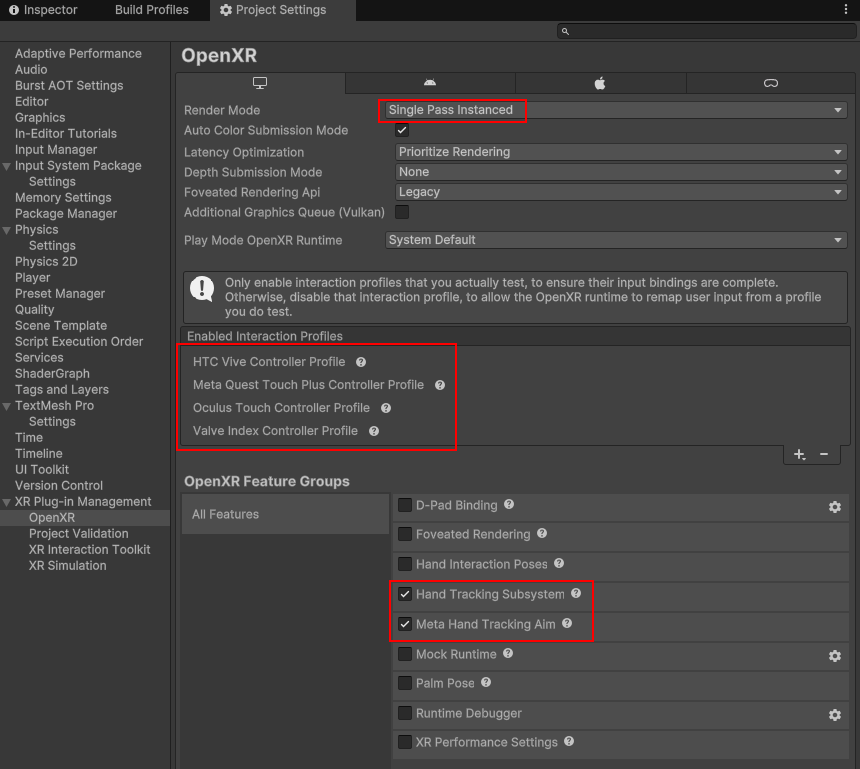Screen dimensions: 860x769
Task: Open D-Pad Binding settings gear
Action: pos(835,507)
